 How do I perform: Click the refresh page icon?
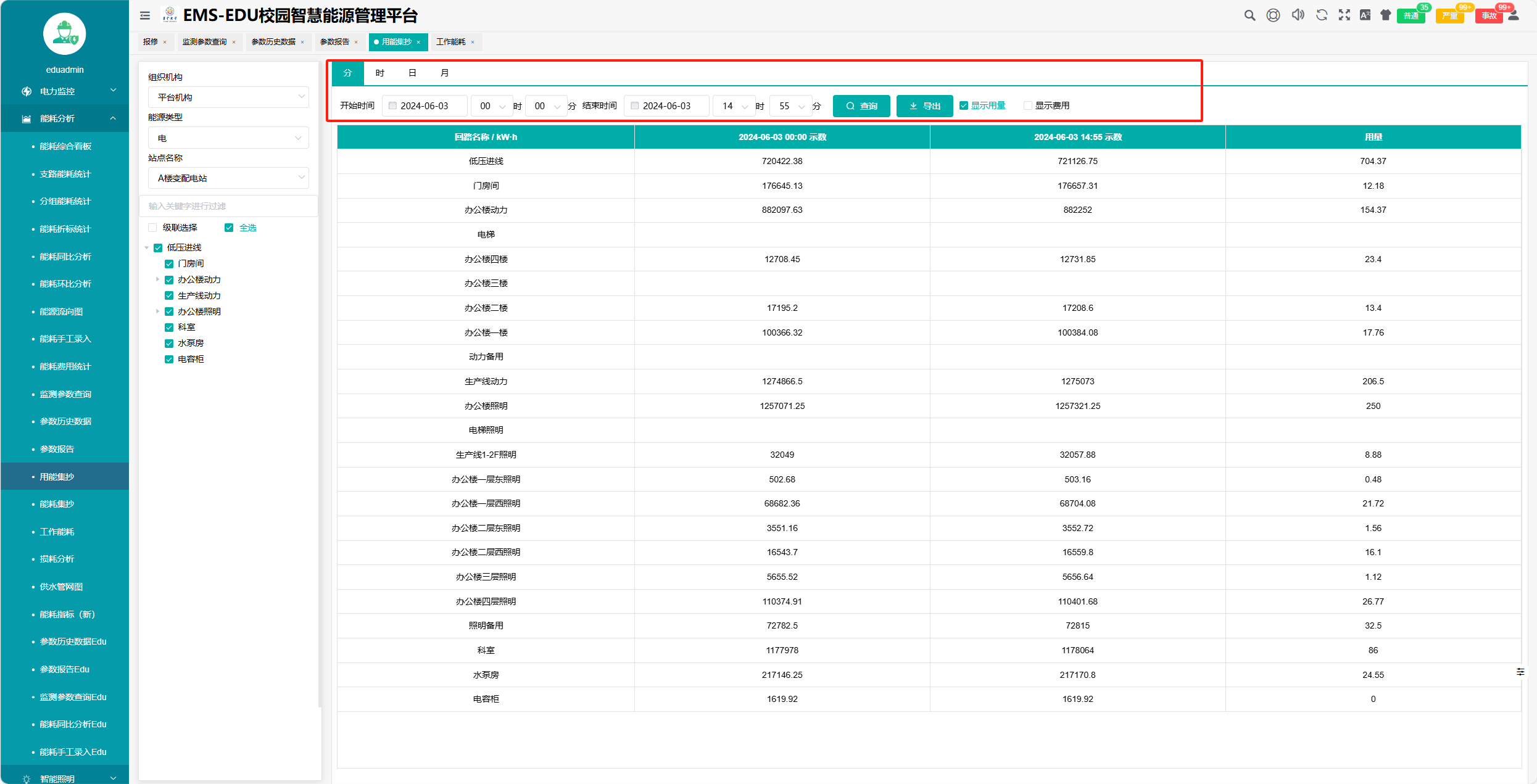point(1322,15)
